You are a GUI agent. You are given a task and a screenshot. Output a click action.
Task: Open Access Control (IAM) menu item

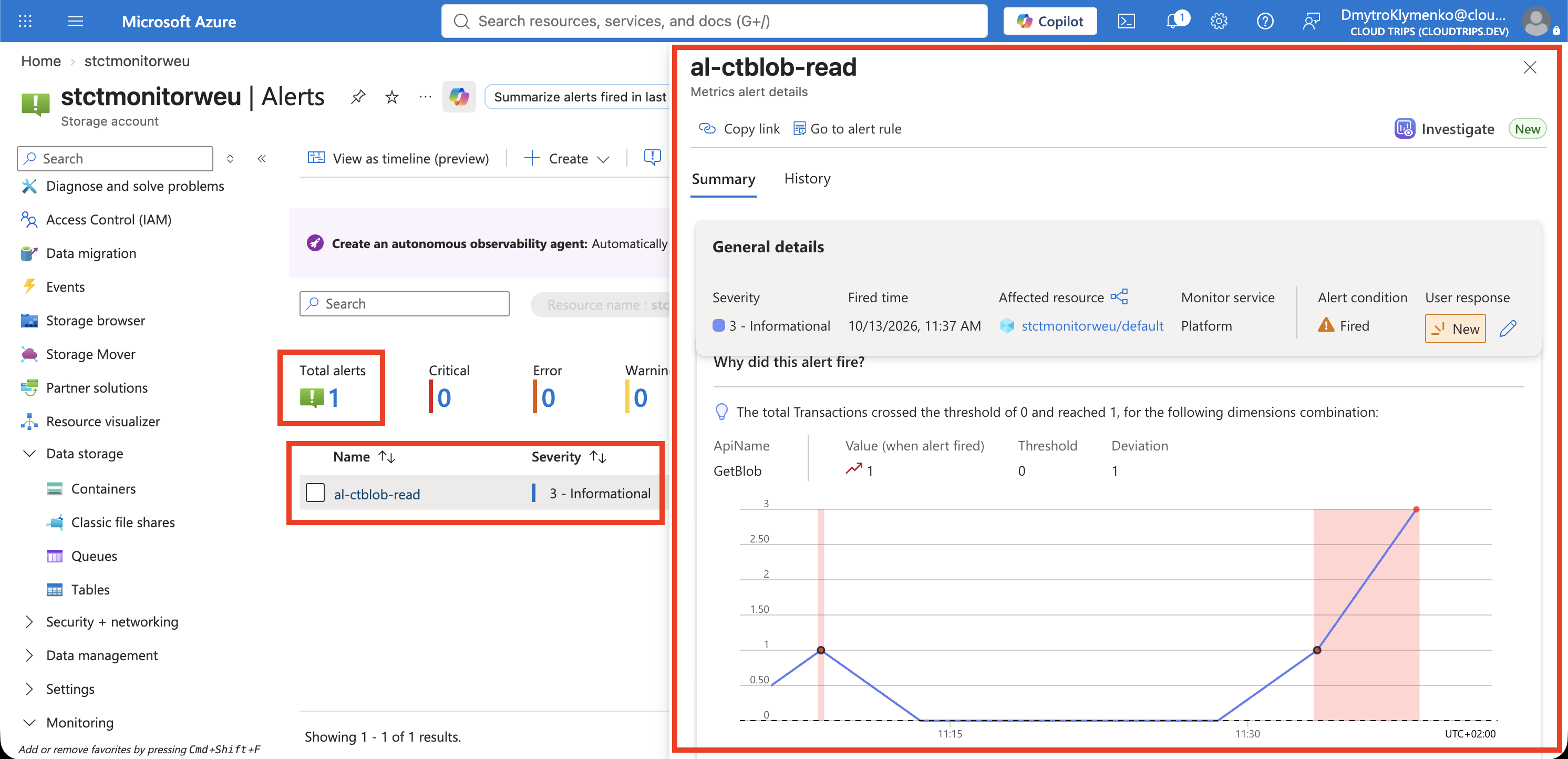coord(109,220)
